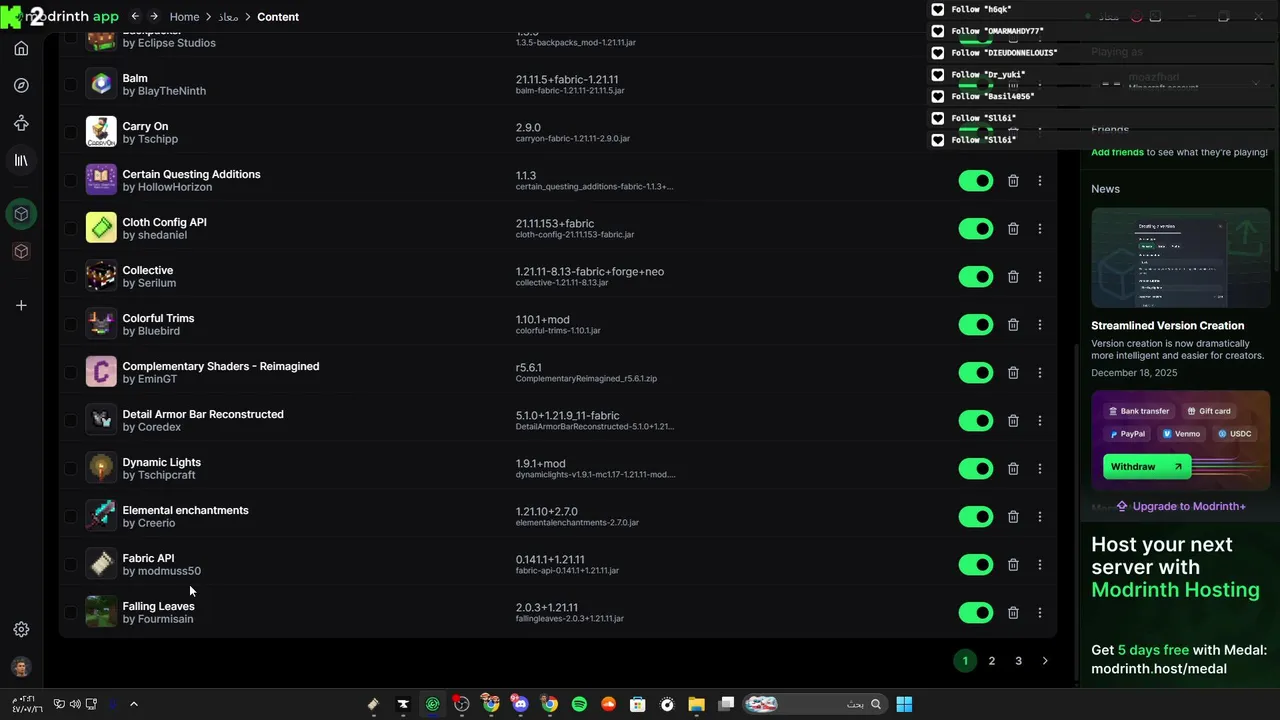Tick the checkbox beside Balm
Screen dimensions: 1280x720
(x=70, y=84)
